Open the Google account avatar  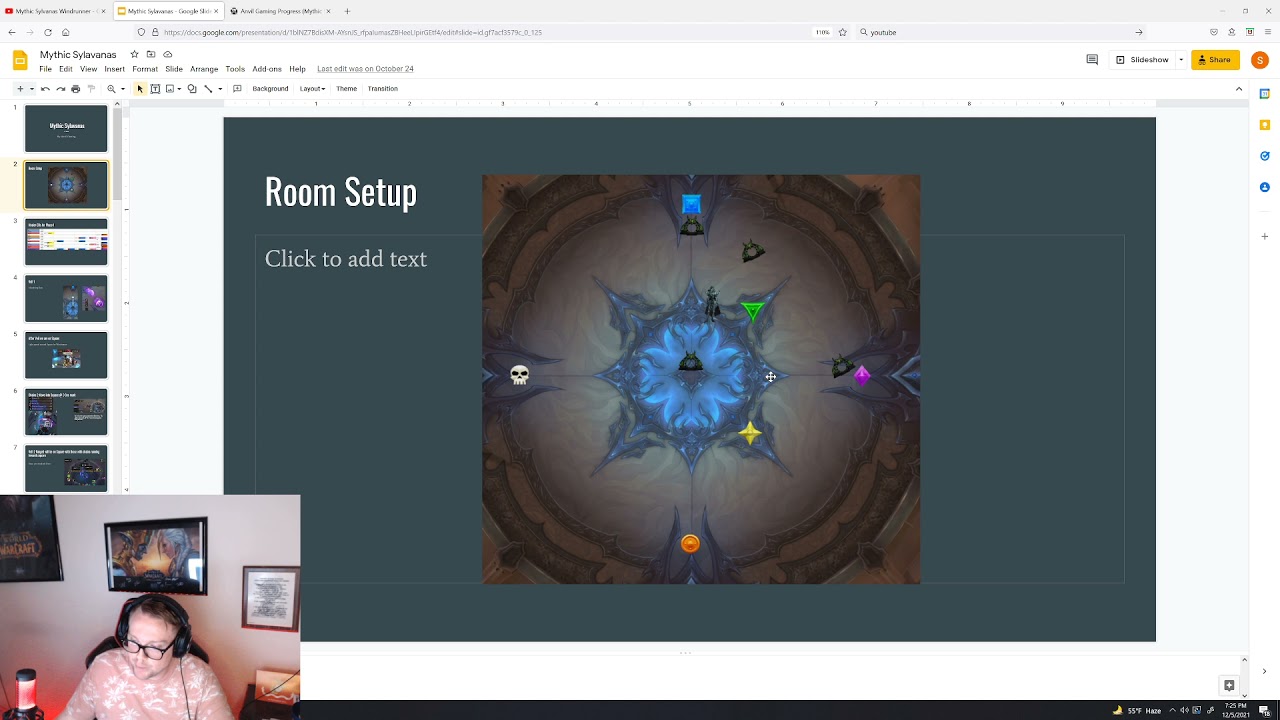coord(1260,60)
